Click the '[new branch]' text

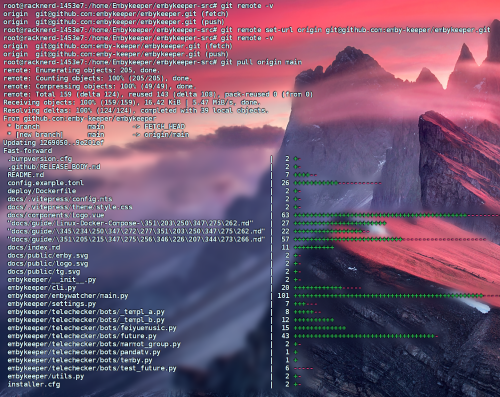click(x=39, y=134)
